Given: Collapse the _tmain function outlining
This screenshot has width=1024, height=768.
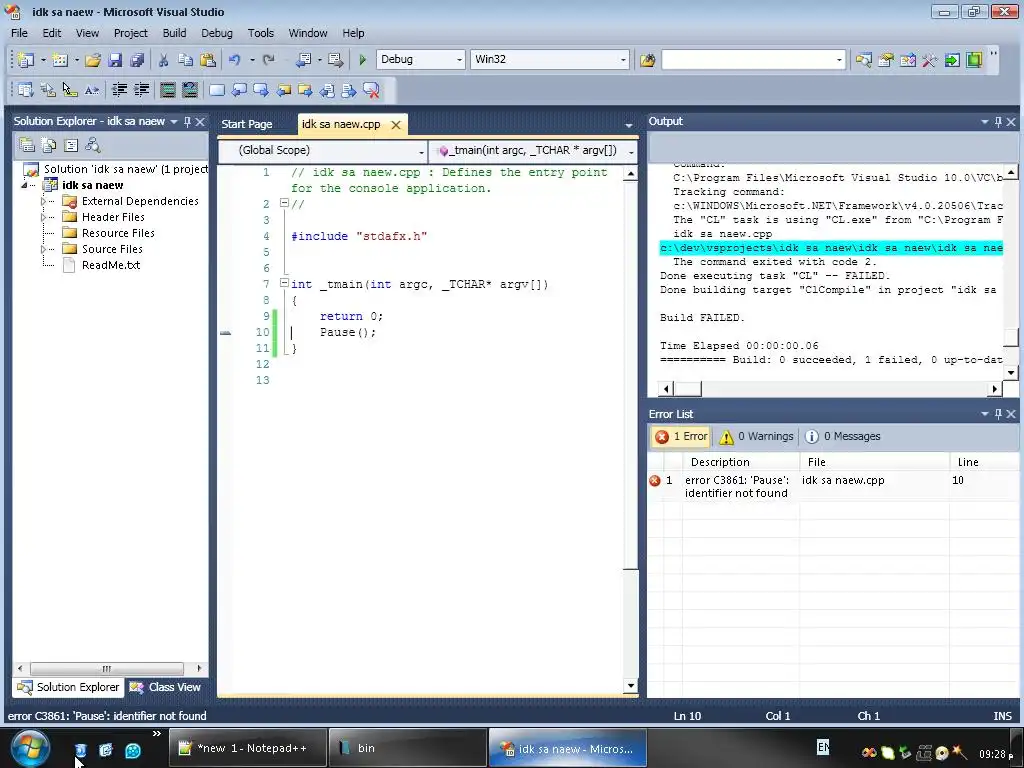Looking at the screenshot, I should tap(284, 283).
